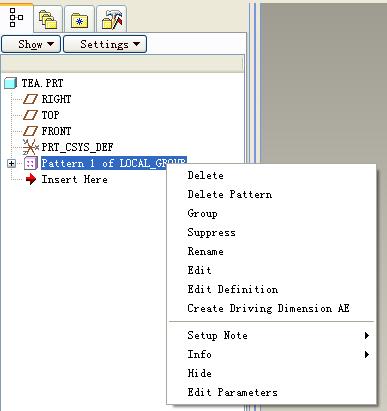Viewport: 387px width, 411px height.
Task: Expand the Pattern 1 of LOCAL_GROUP node
Action: click(x=11, y=163)
